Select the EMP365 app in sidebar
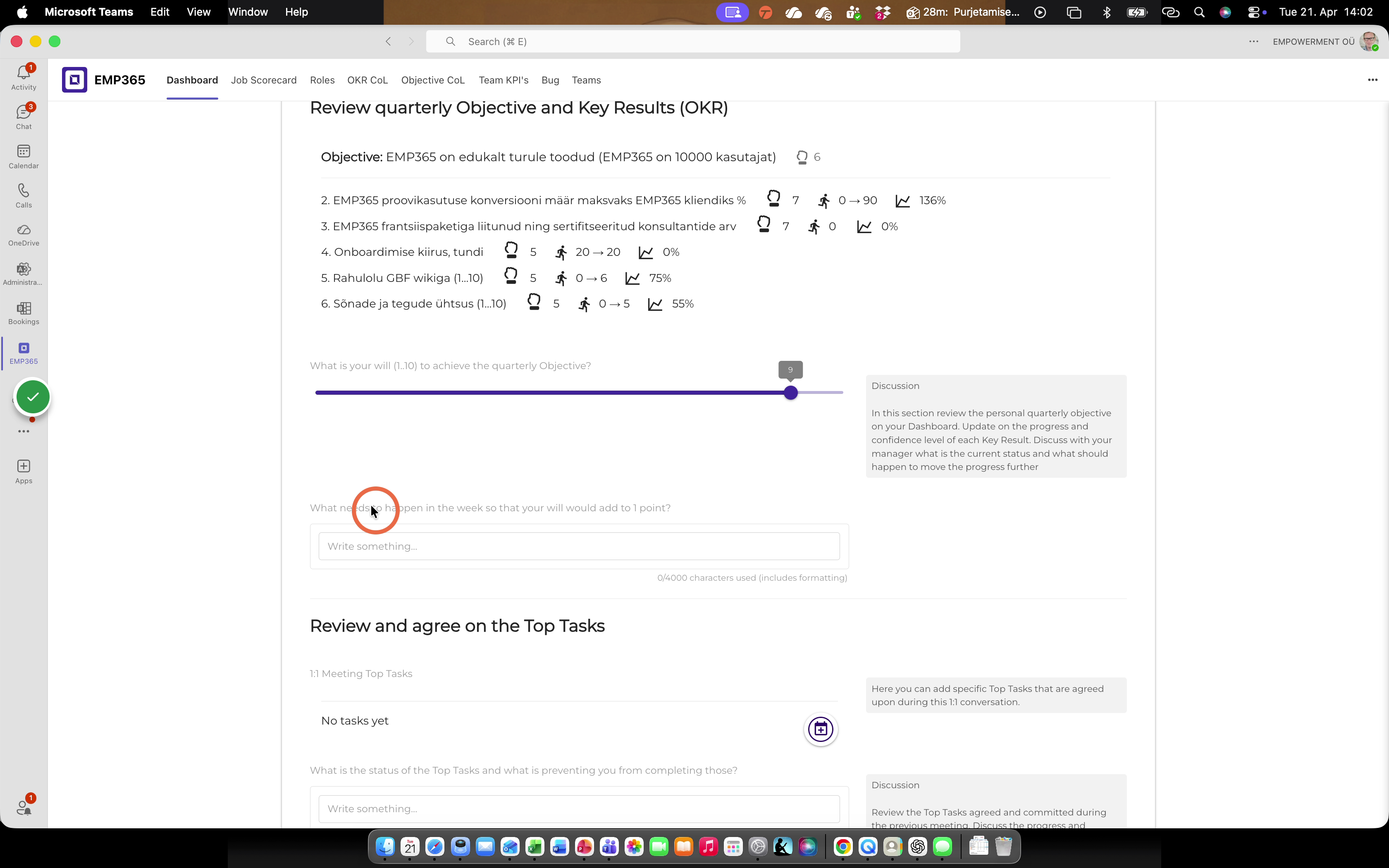 point(24,353)
